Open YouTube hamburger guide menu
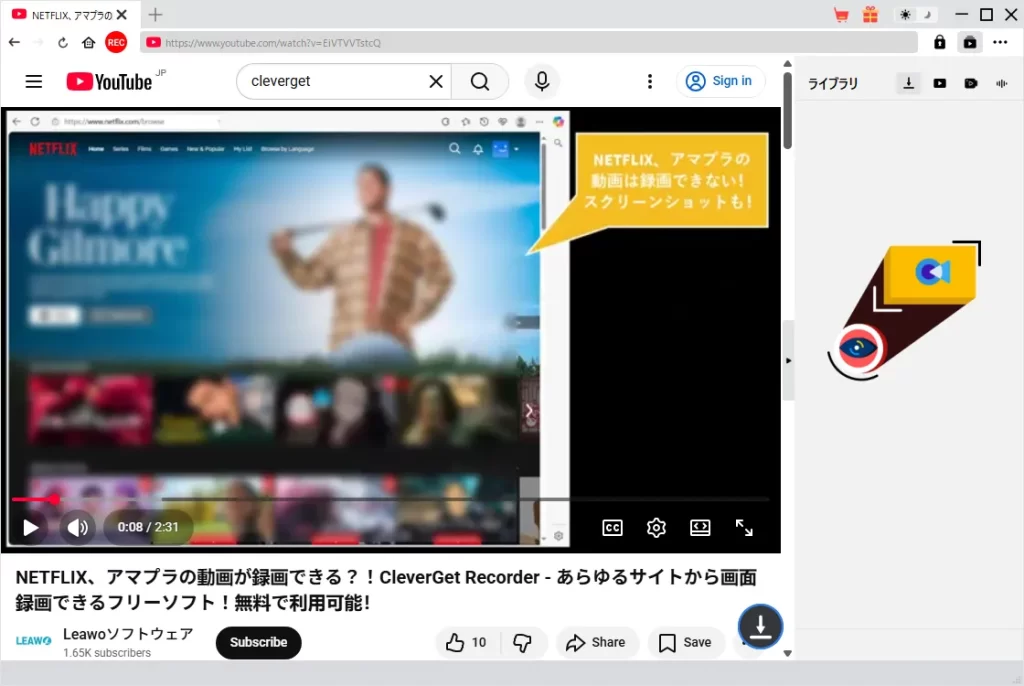The height and width of the screenshot is (686, 1024). click(34, 81)
